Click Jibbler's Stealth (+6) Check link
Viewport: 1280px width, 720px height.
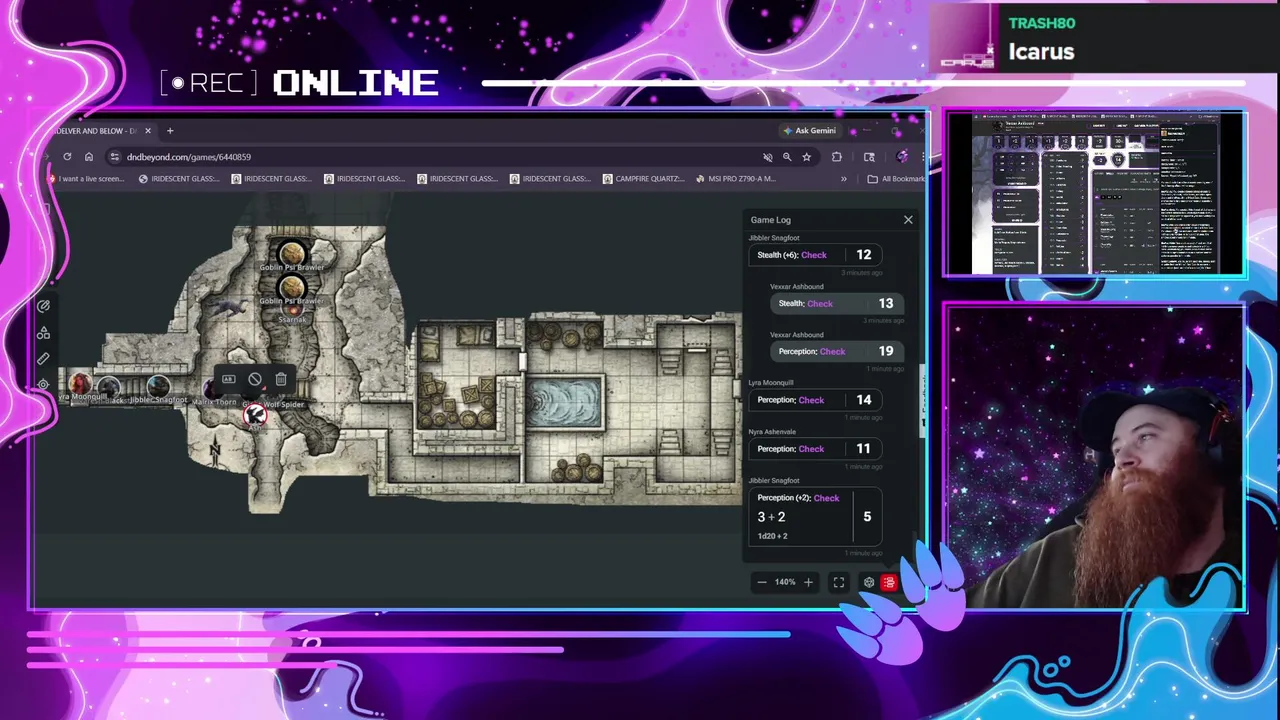click(x=814, y=255)
